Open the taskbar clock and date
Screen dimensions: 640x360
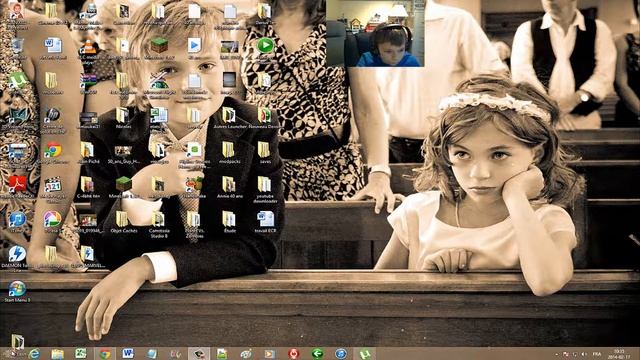coord(619,354)
